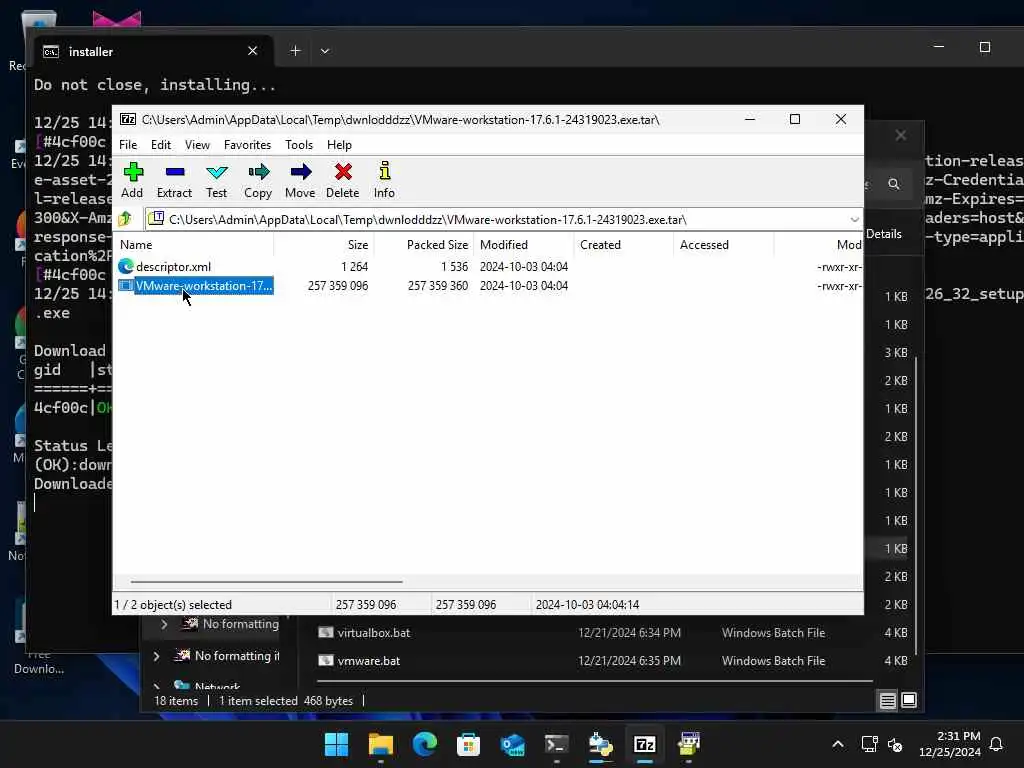Expand the first No formatting tree item
This screenshot has width=1024, height=768.
[165, 624]
